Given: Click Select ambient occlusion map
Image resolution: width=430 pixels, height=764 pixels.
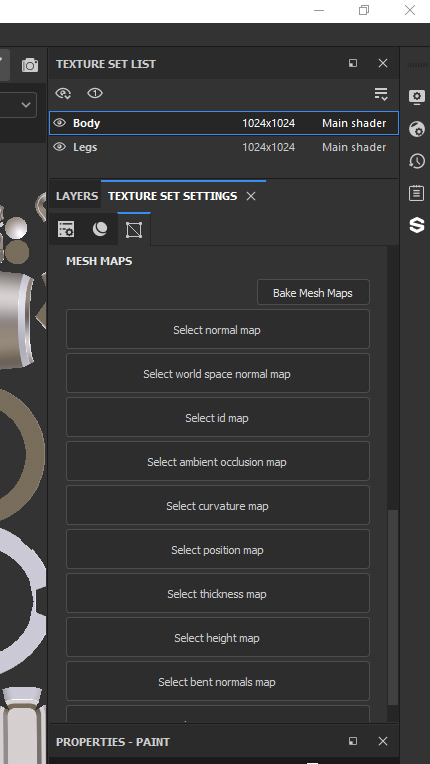Looking at the screenshot, I should 218,461.
